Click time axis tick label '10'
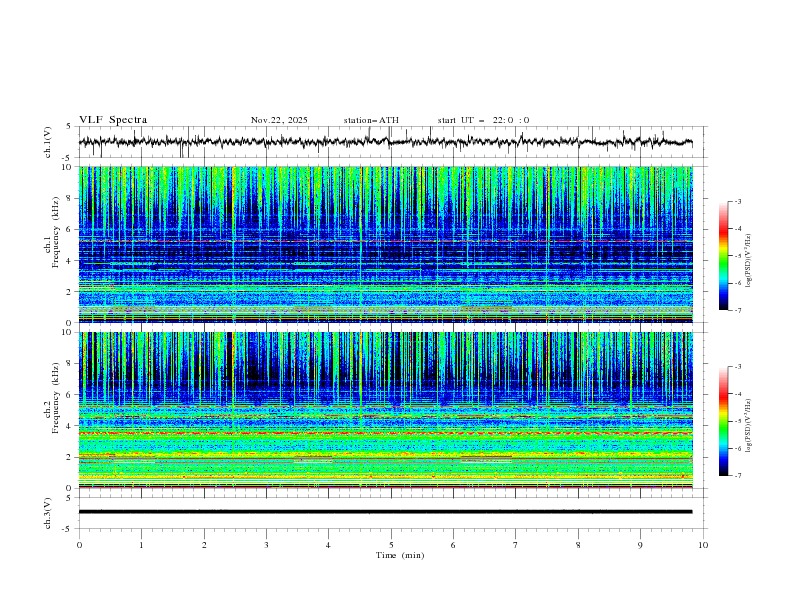 pos(703,545)
